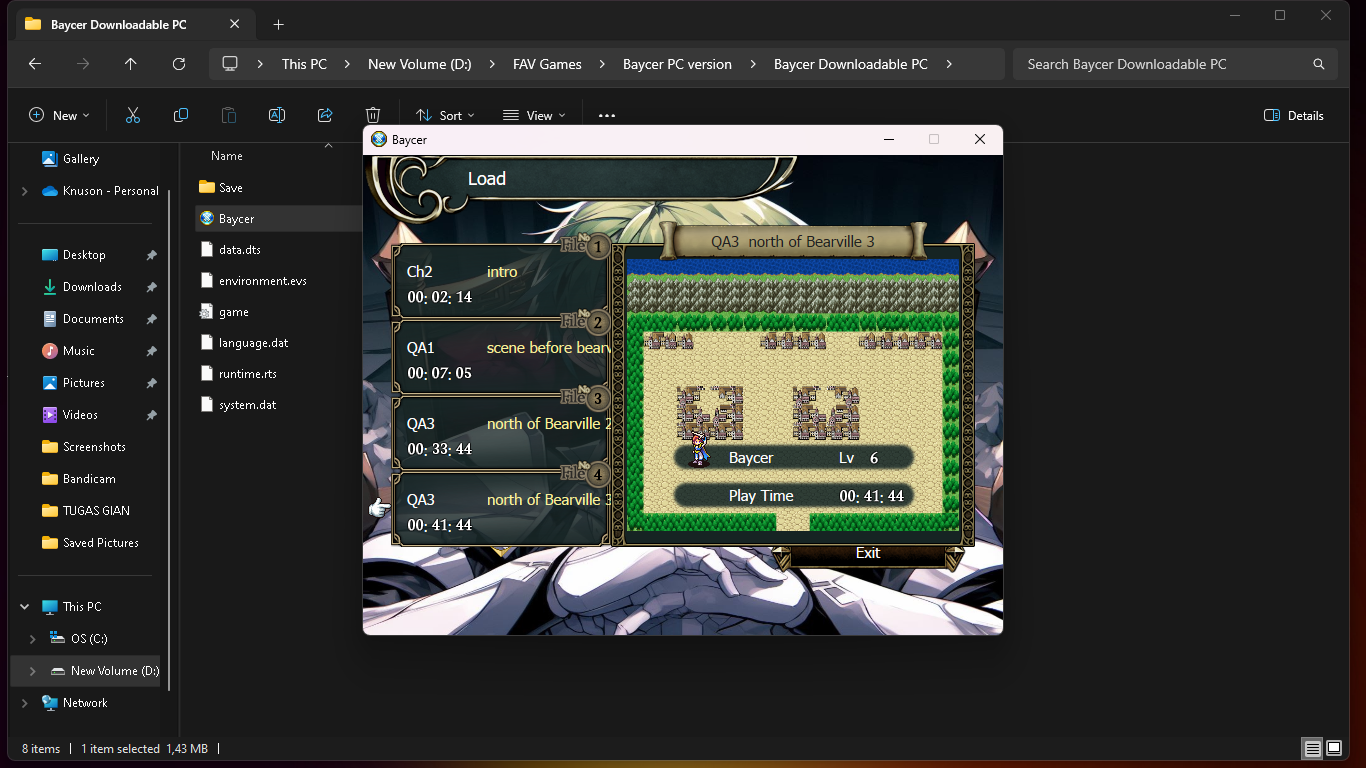Expand chevron after Baycer Downloadable PC breadcrumb
This screenshot has width=1366, height=768.
pyautogui.click(x=949, y=64)
